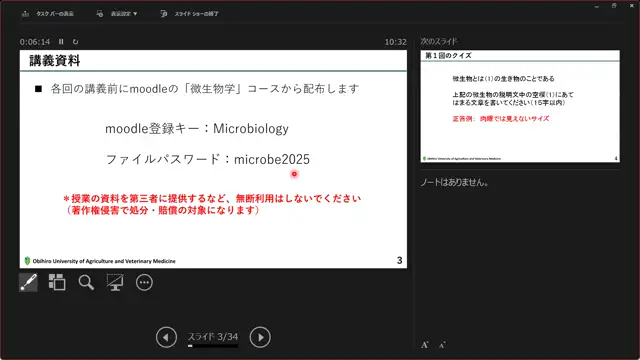Viewport: 640px width, 360px height.
Task: Minimize the presenter view window
Action: [x=597, y=6]
